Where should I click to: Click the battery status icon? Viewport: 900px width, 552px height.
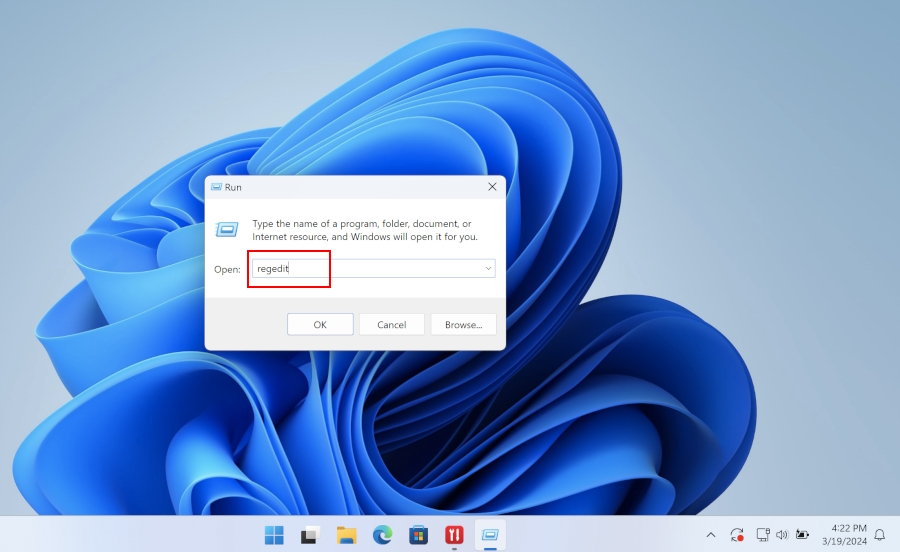click(802, 535)
